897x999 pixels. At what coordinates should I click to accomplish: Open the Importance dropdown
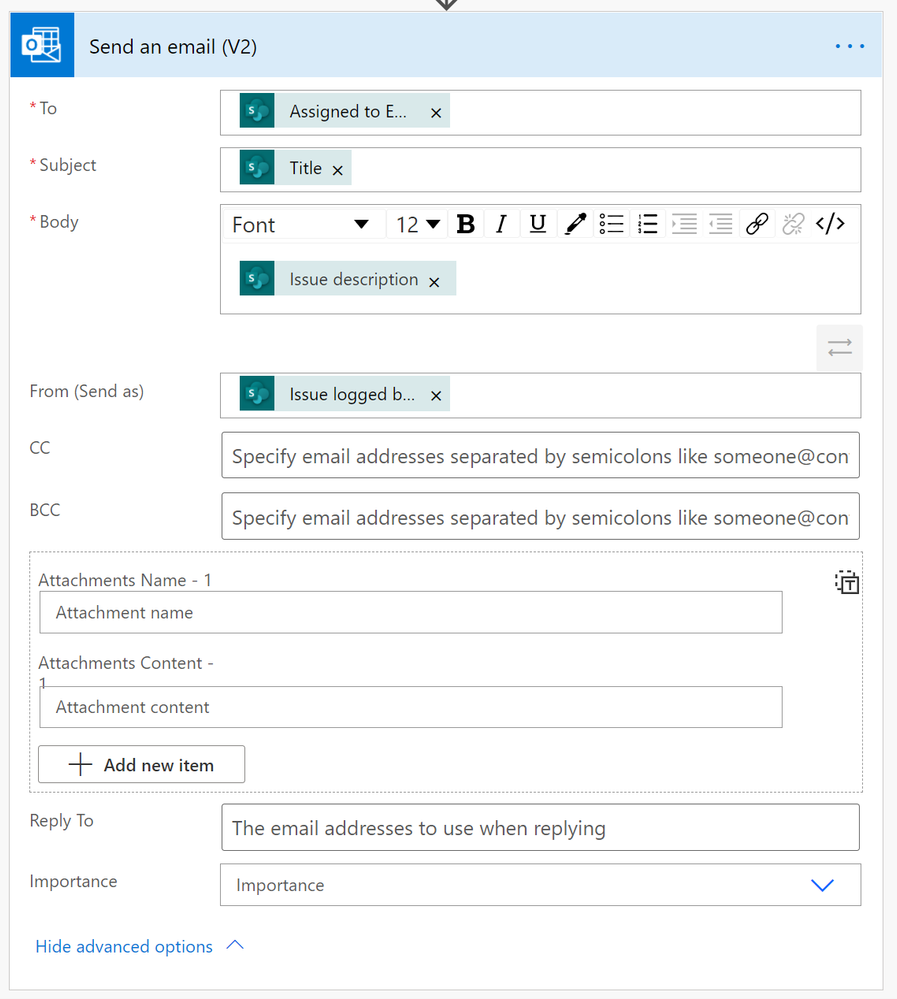click(x=540, y=885)
